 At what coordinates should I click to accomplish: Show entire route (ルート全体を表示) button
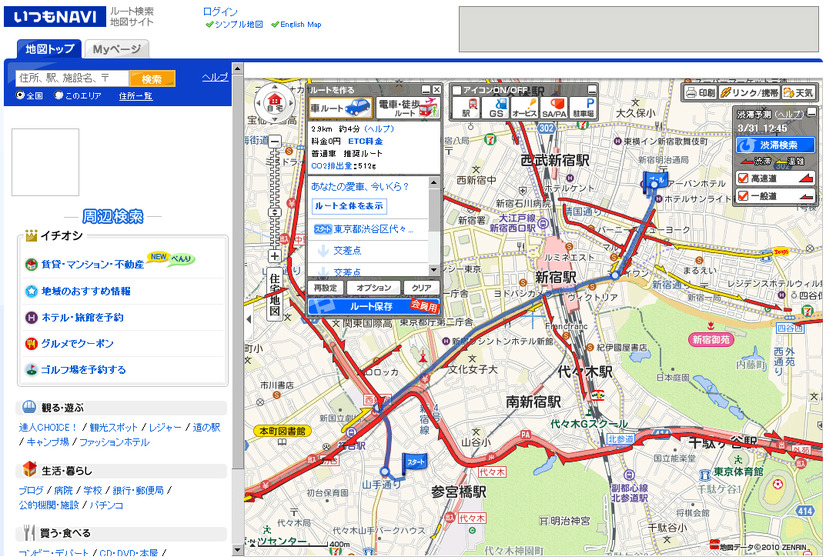[349, 206]
